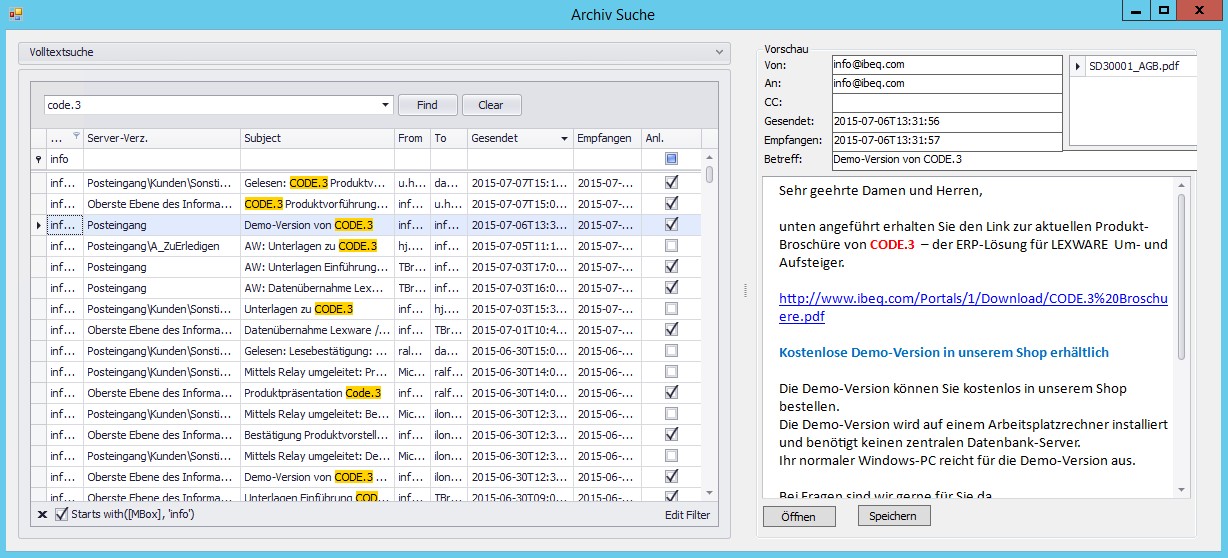The image size is (1228, 558).
Task: Toggle attachment checkbox for 'AW: Unterlagen Einführung' row
Action: click(671, 267)
